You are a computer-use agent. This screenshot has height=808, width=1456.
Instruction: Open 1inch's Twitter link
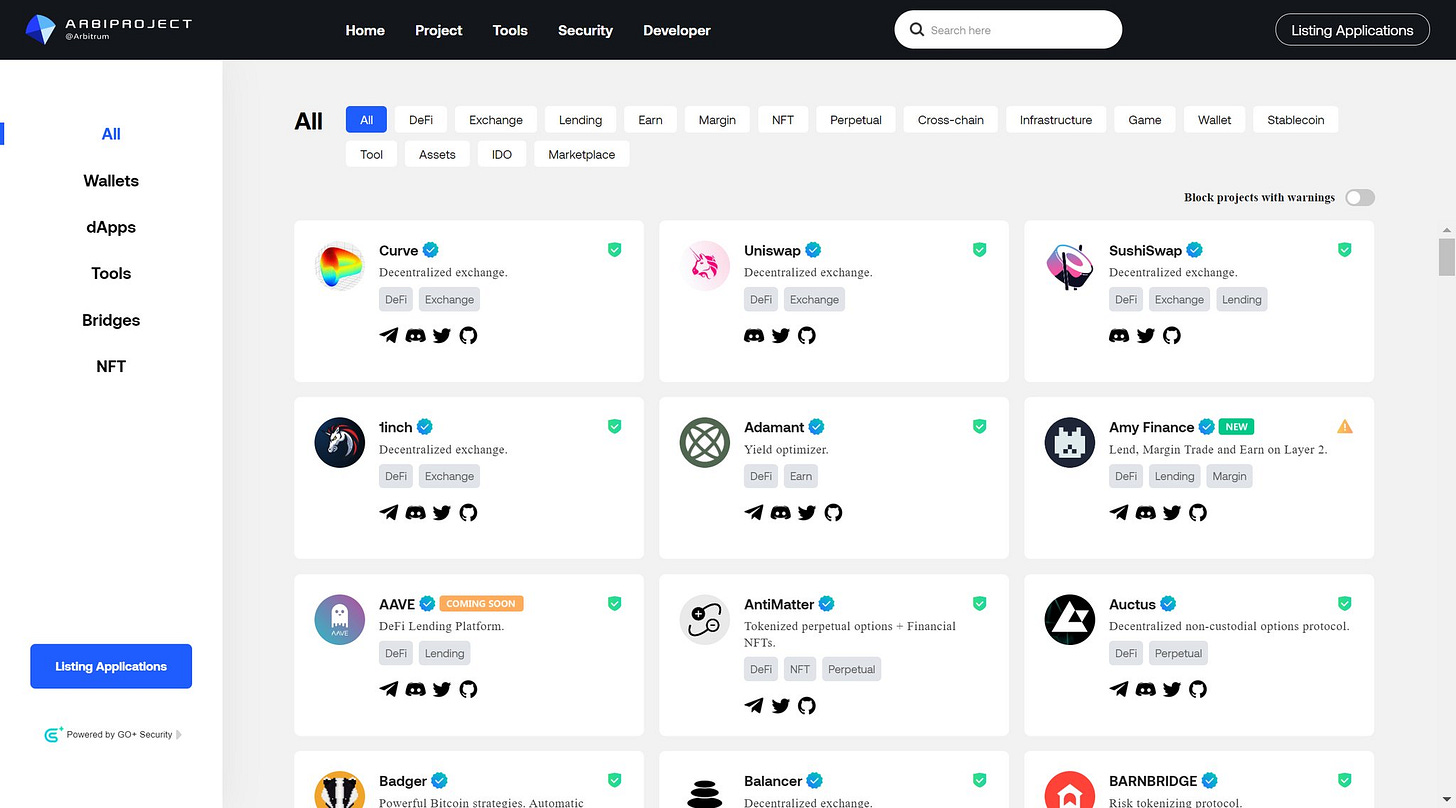tap(441, 512)
